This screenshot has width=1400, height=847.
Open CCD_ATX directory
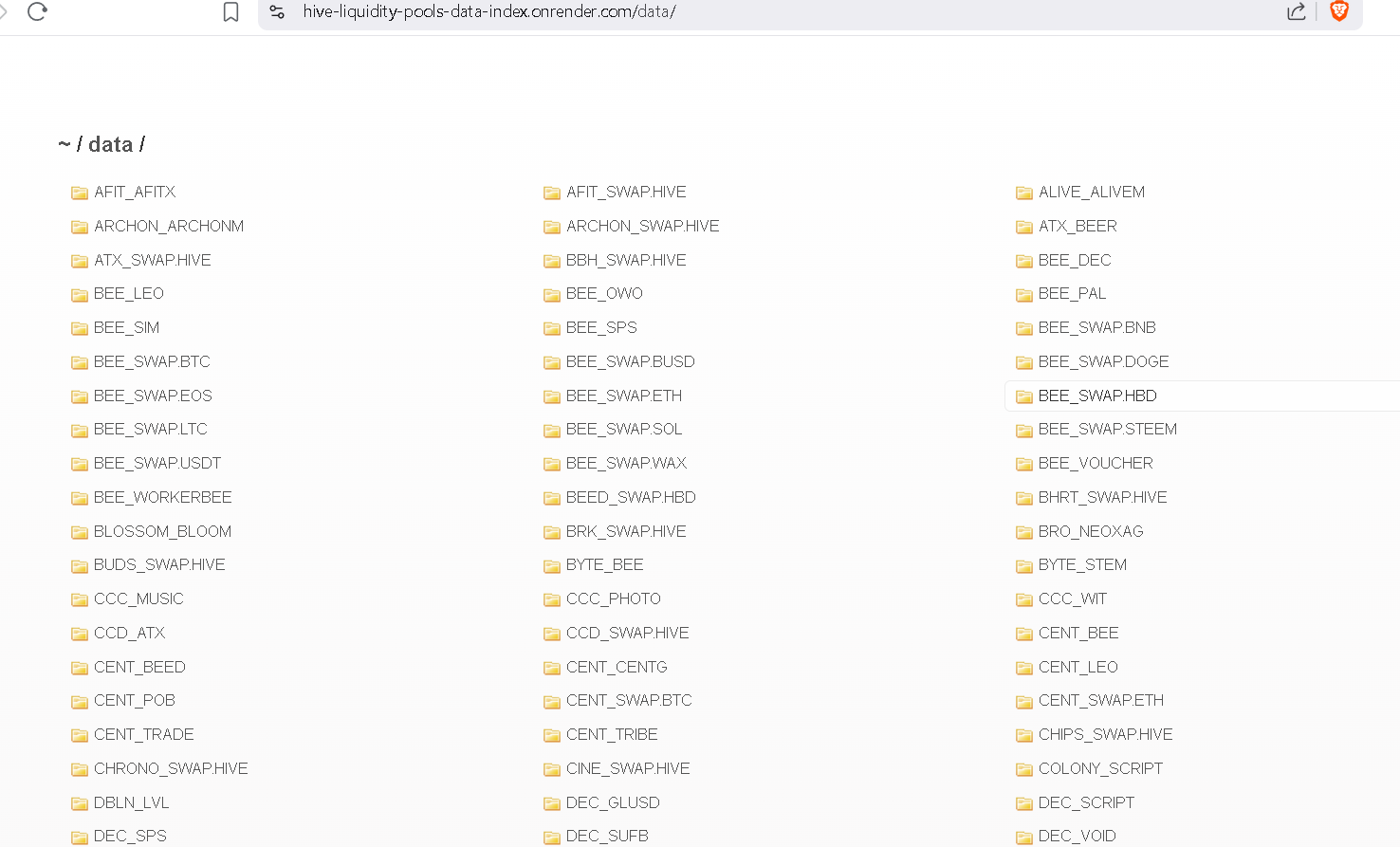pyautogui.click(x=129, y=633)
